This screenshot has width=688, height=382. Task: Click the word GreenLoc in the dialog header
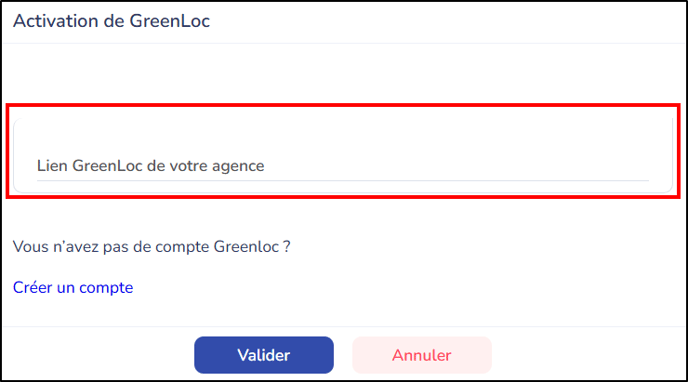pyautogui.click(x=169, y=21)
